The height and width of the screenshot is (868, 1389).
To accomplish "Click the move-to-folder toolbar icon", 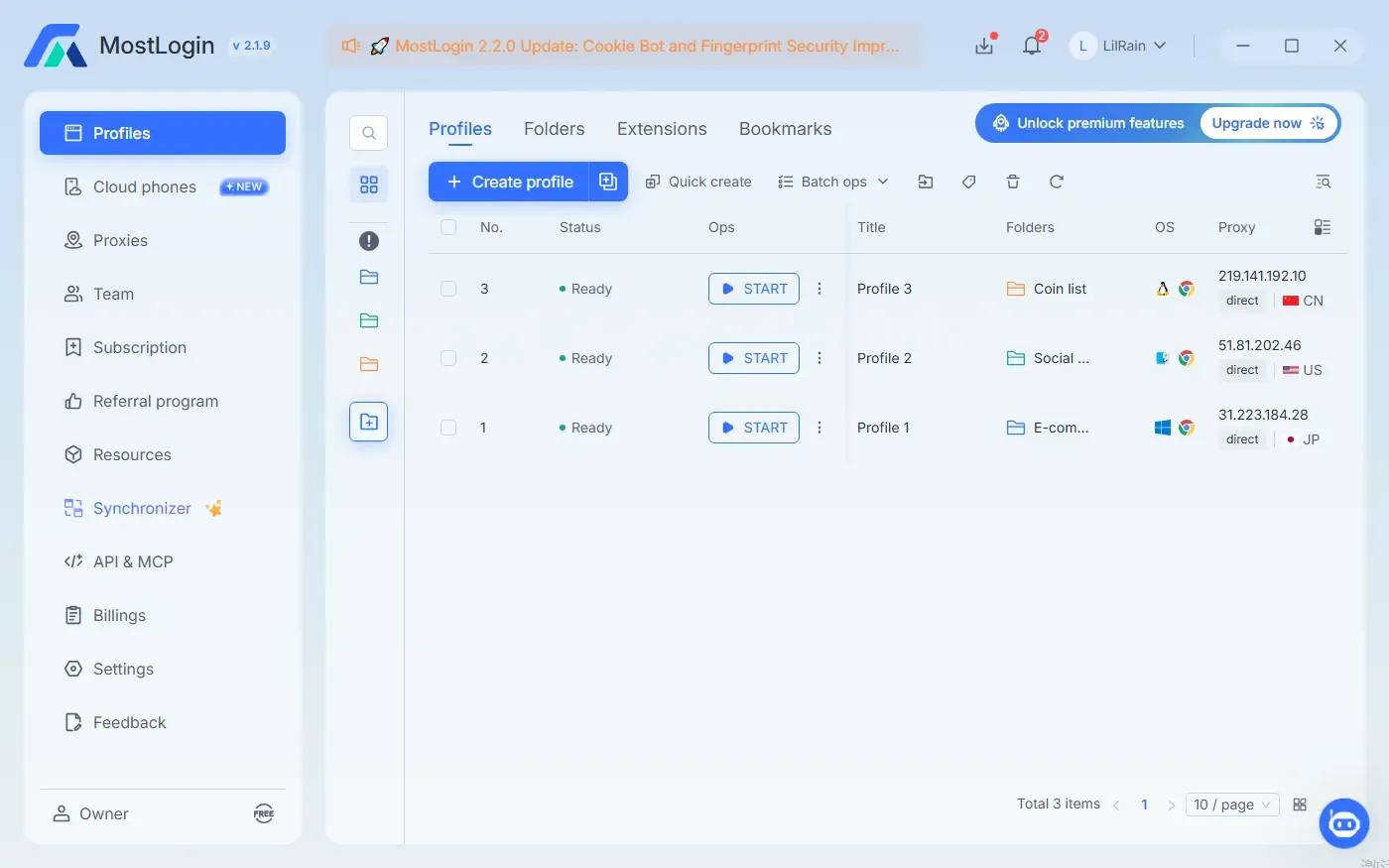I will (x=926, y=182).
